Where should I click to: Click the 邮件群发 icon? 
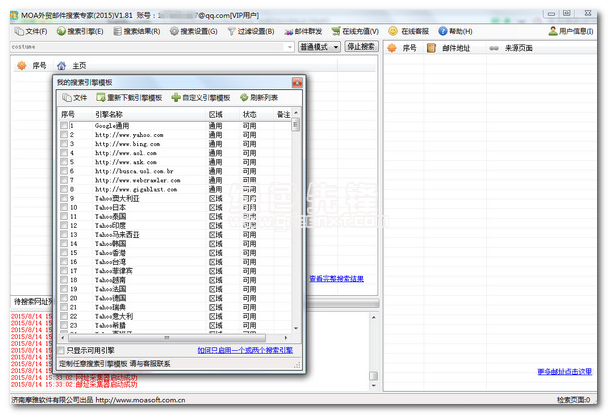(288, 32)
